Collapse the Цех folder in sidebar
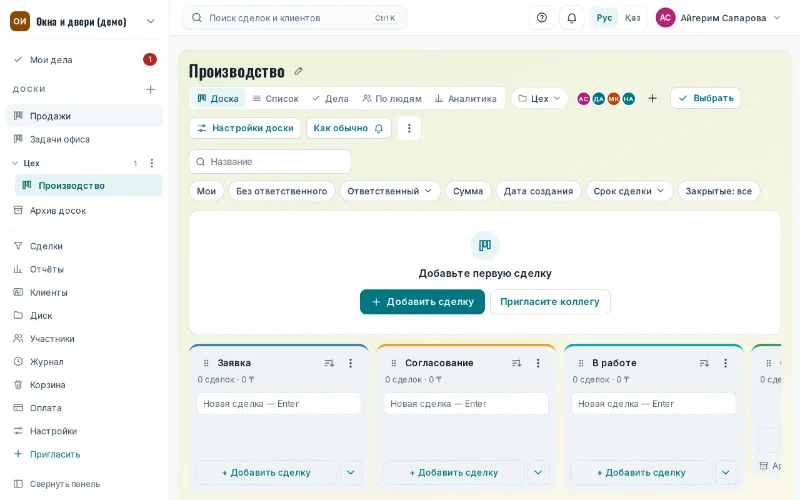 point(15,163)
